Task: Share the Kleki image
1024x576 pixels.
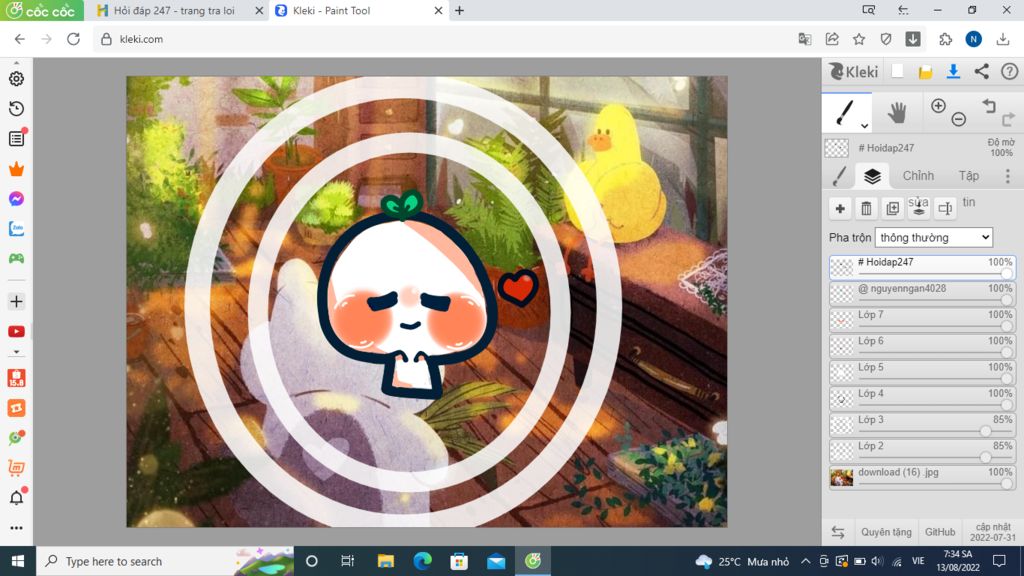Action: click(x=982, y=71)
